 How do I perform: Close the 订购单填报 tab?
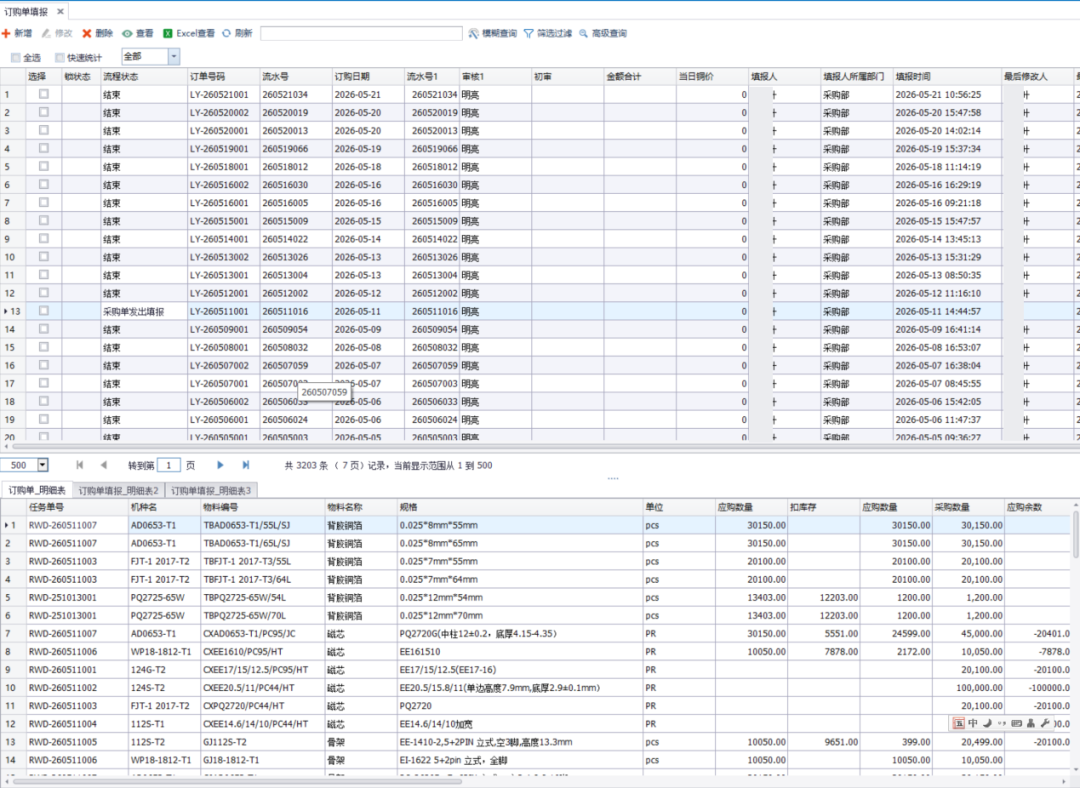60,11
